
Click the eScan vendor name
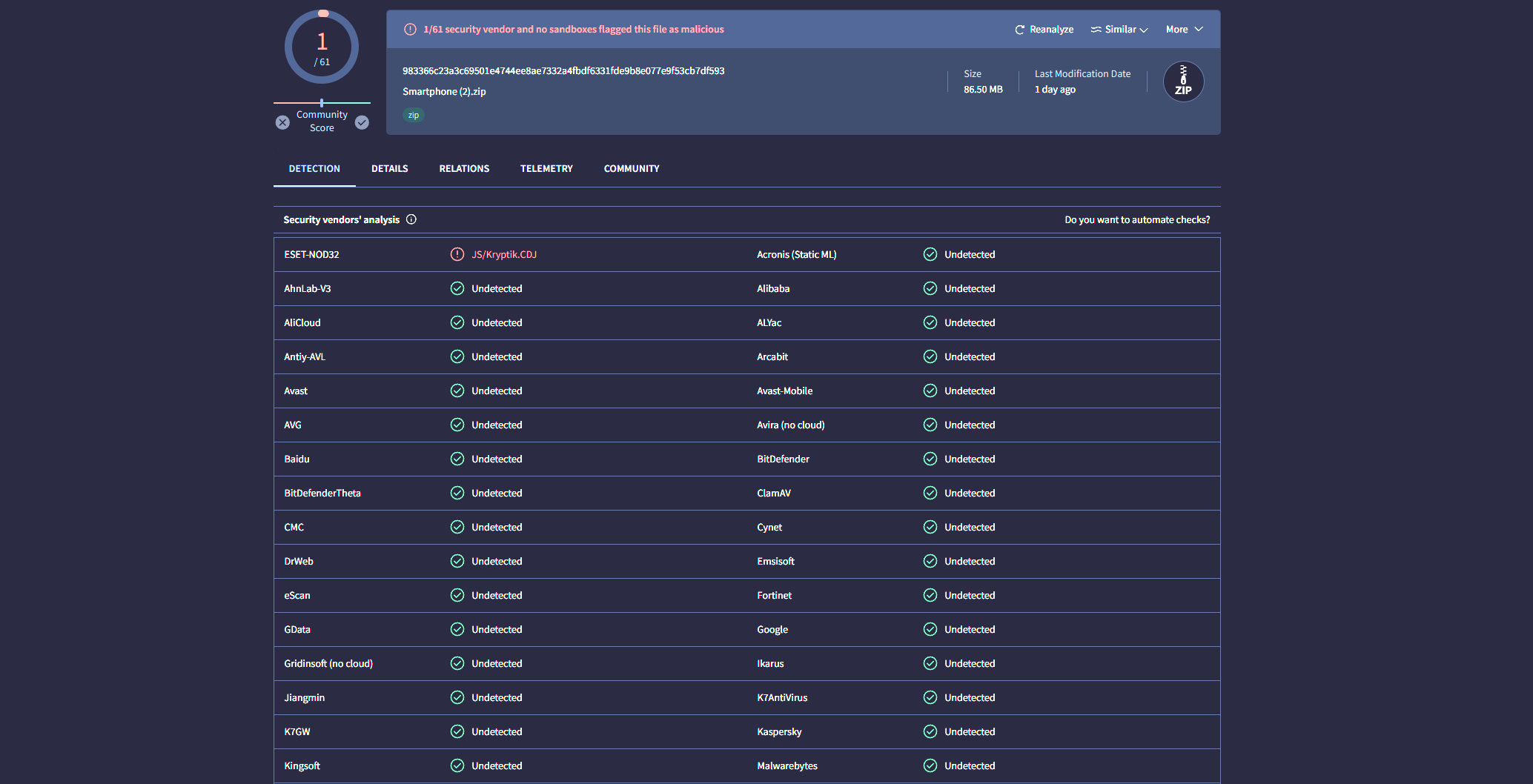(297, 595)
